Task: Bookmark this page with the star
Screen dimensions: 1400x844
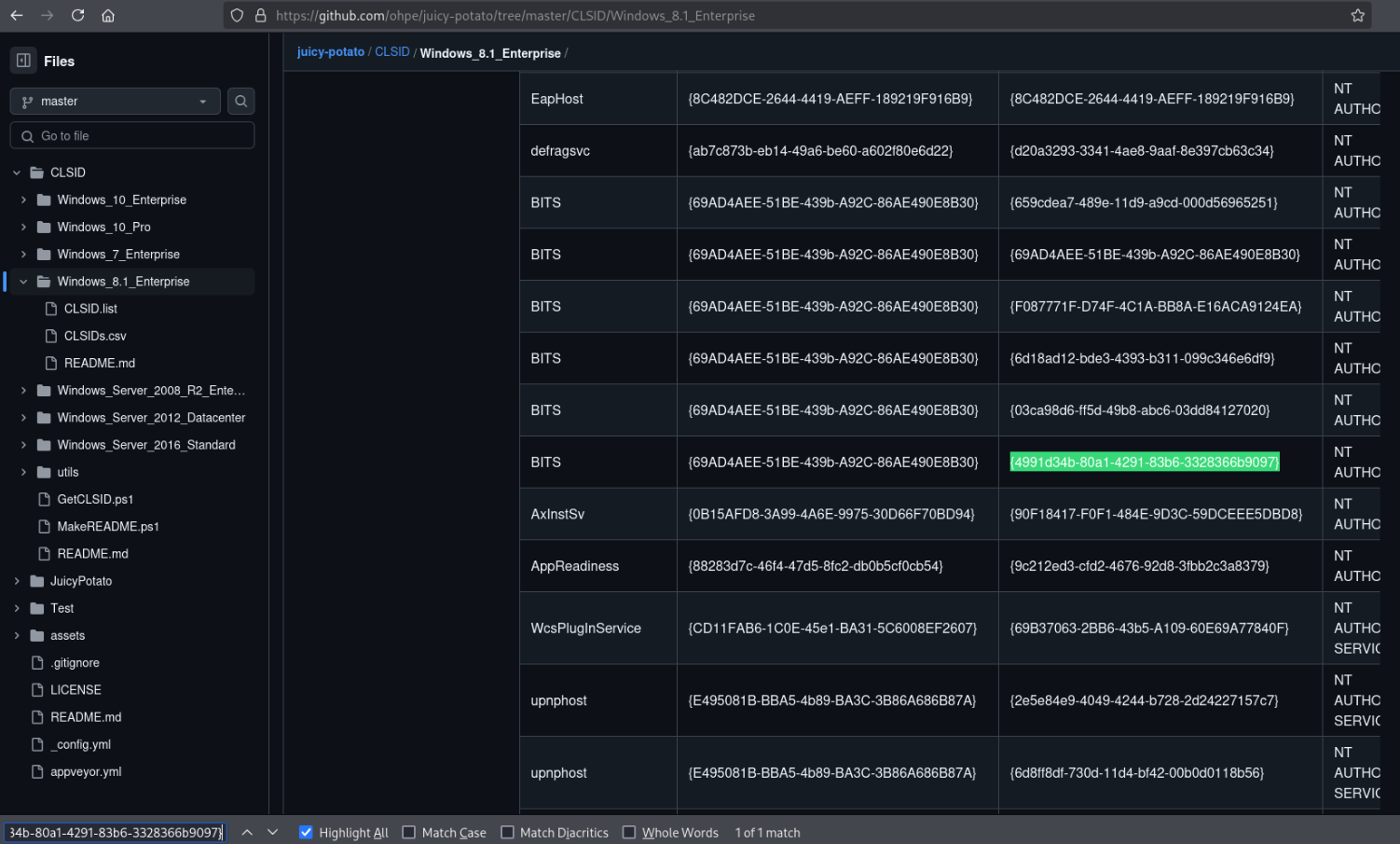Action: point(1357,16)
